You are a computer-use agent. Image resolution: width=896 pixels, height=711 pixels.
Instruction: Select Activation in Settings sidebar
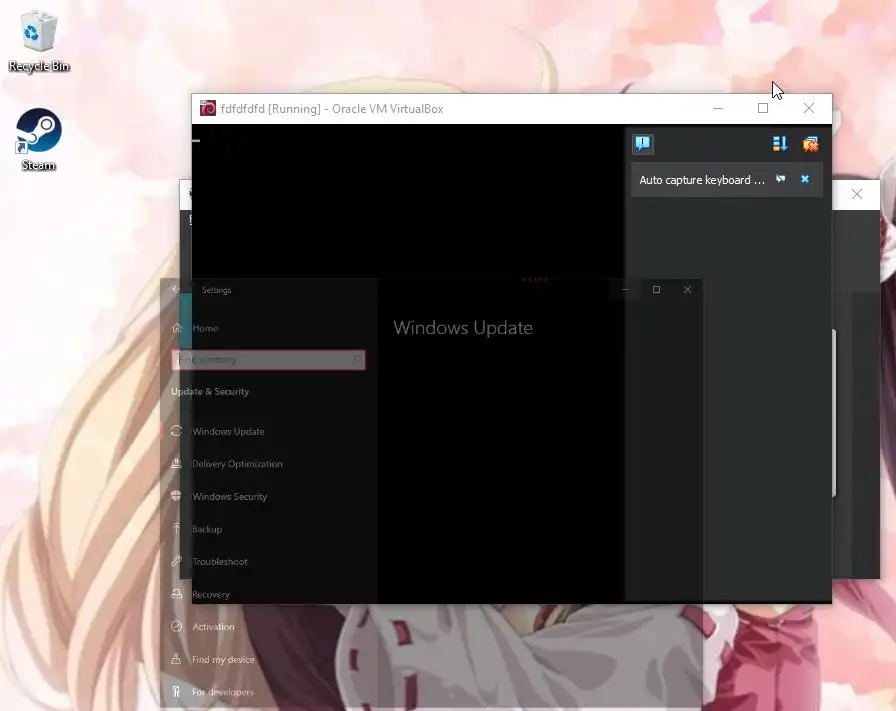[213, 627]
